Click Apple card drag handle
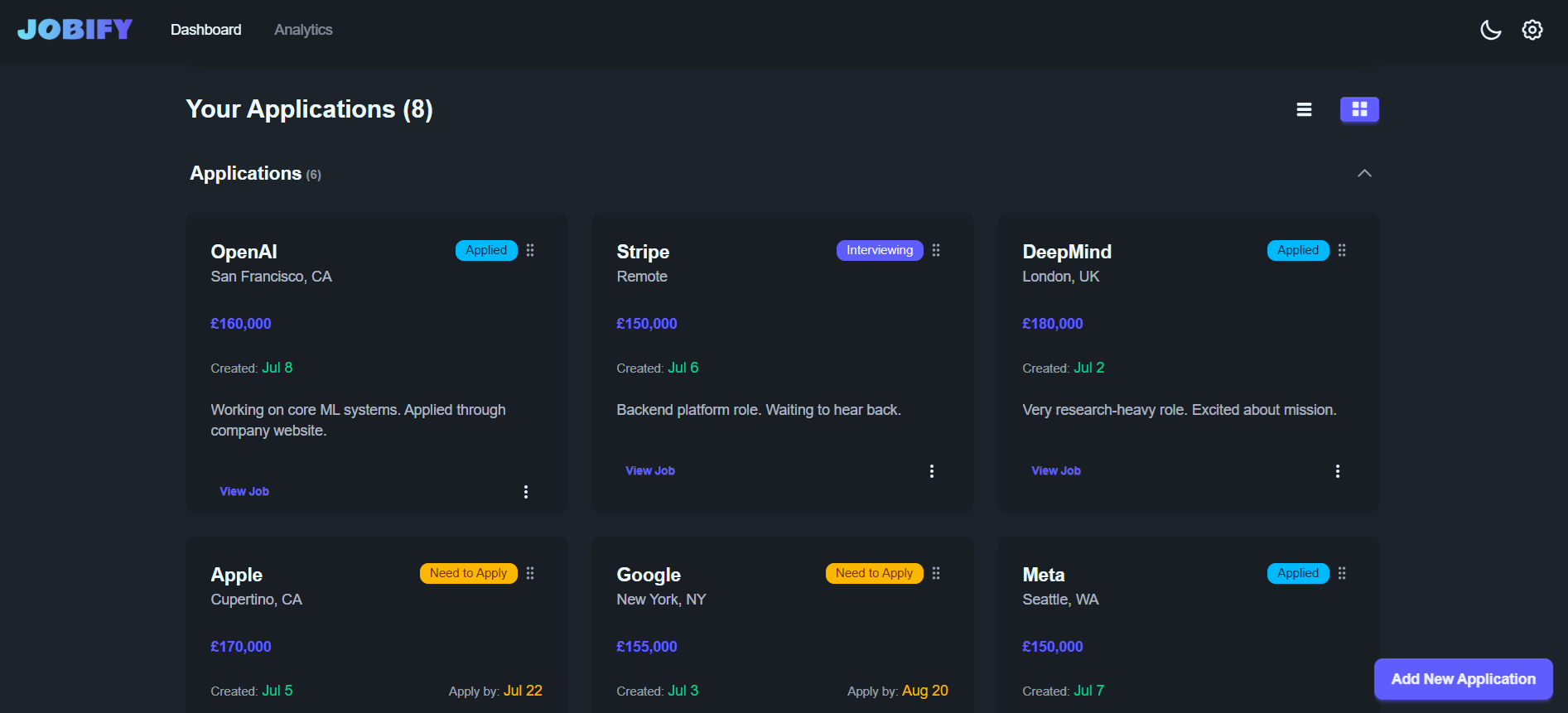Screen dimensions: 1568x713 pyautogui.click(x=530, y=573)
